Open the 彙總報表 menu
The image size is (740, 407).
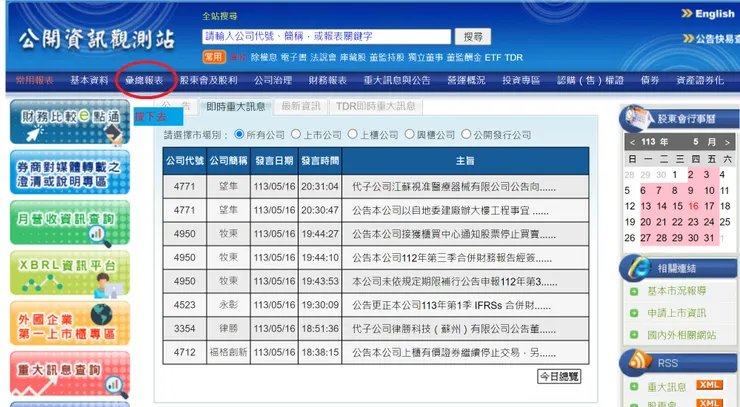coord(144,80)
